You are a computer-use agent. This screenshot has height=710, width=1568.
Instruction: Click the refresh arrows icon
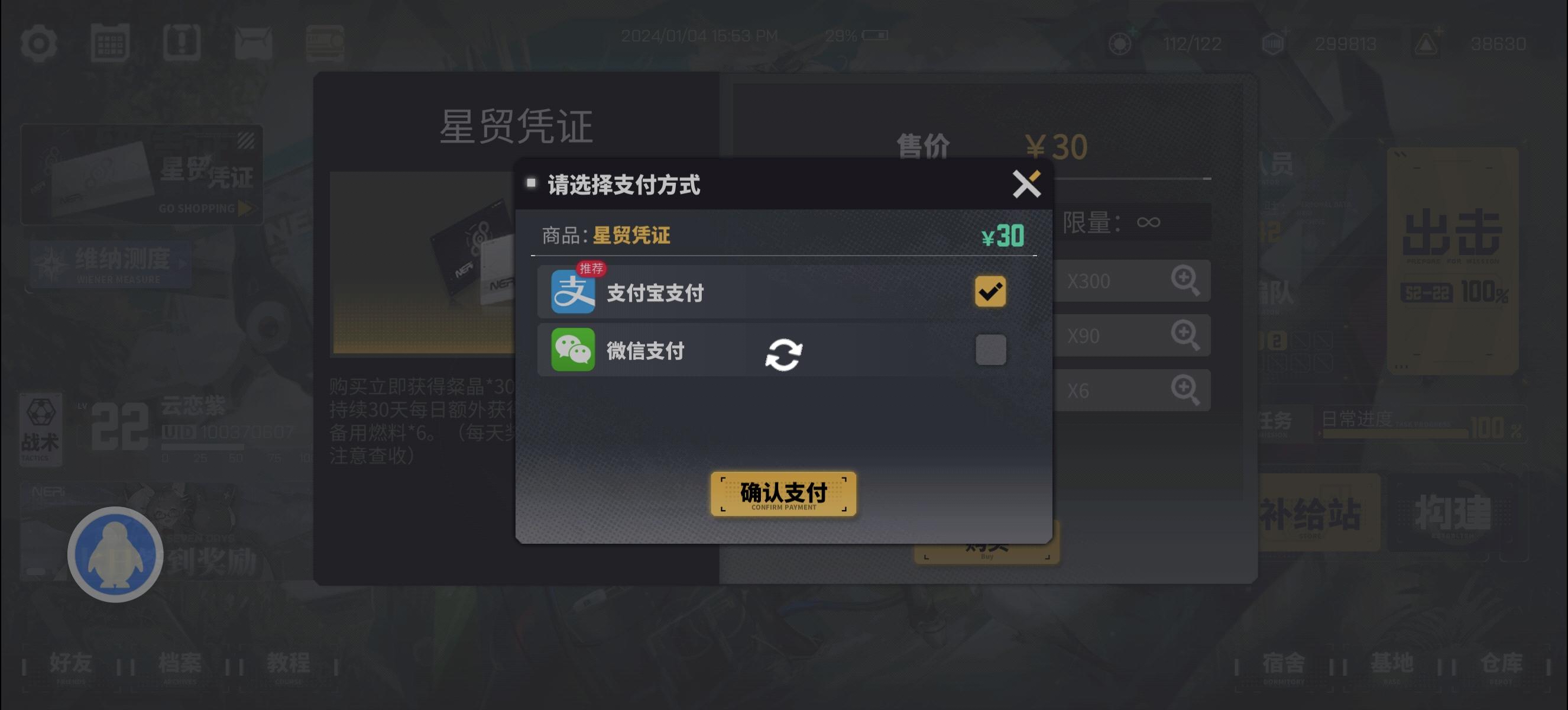click(783, 354)
